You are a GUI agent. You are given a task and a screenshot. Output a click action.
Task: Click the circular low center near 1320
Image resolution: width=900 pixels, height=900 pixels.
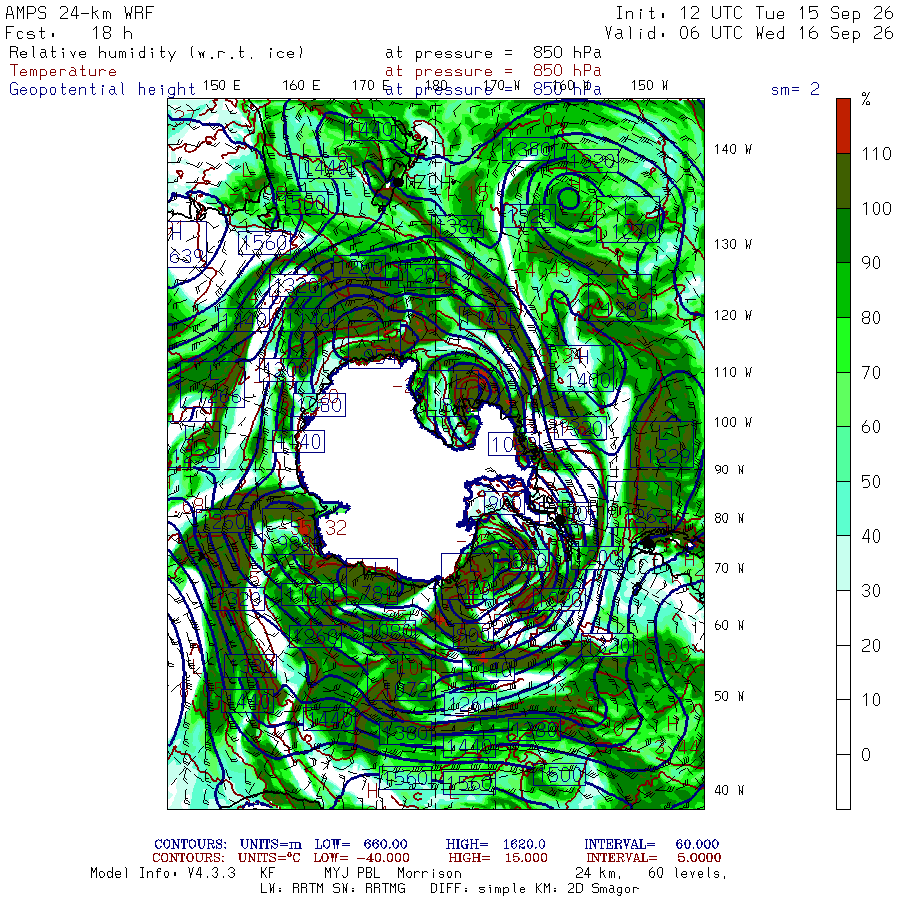click(569, 199)
